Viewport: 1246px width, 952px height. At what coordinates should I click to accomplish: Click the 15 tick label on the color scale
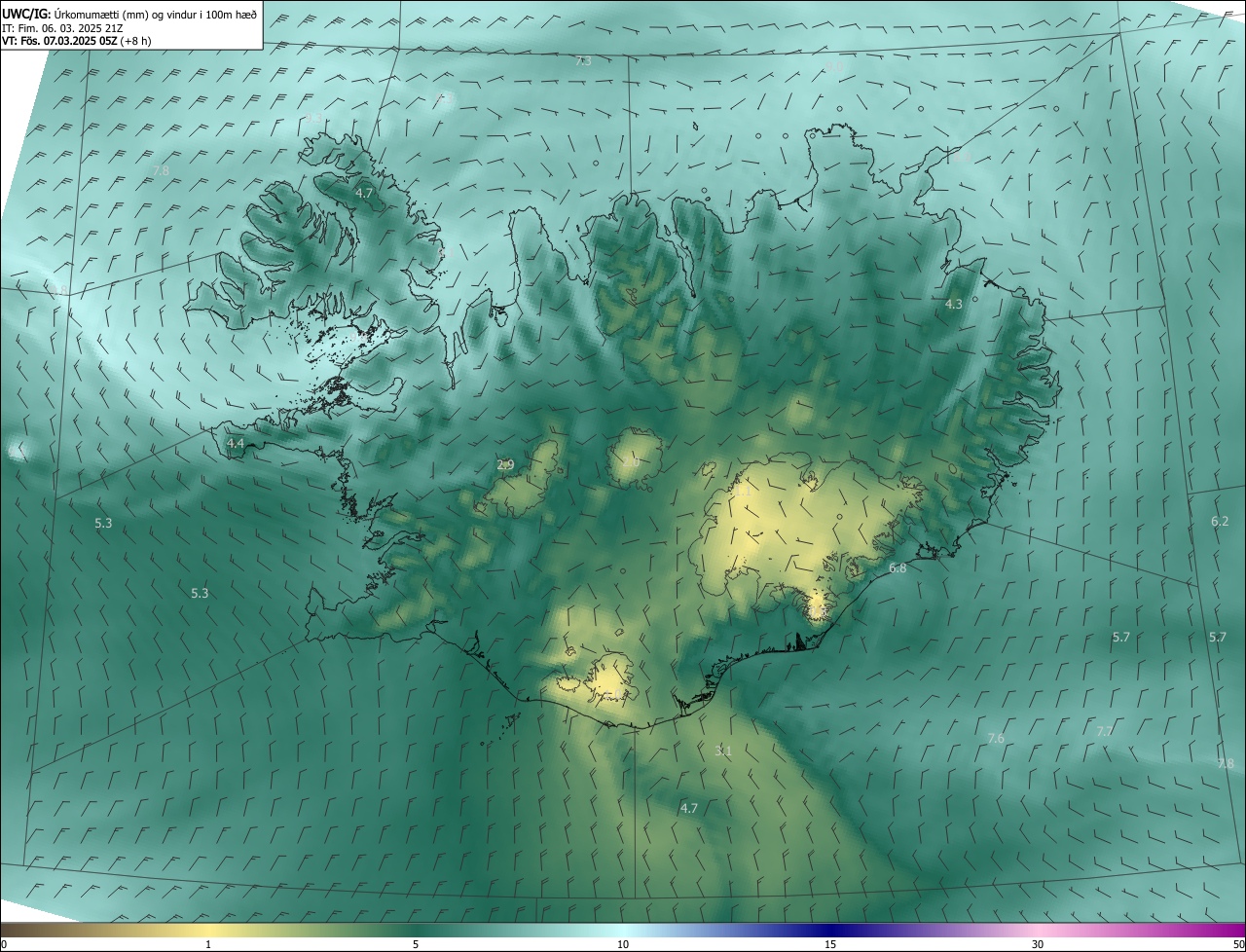[x=830, y=944]
